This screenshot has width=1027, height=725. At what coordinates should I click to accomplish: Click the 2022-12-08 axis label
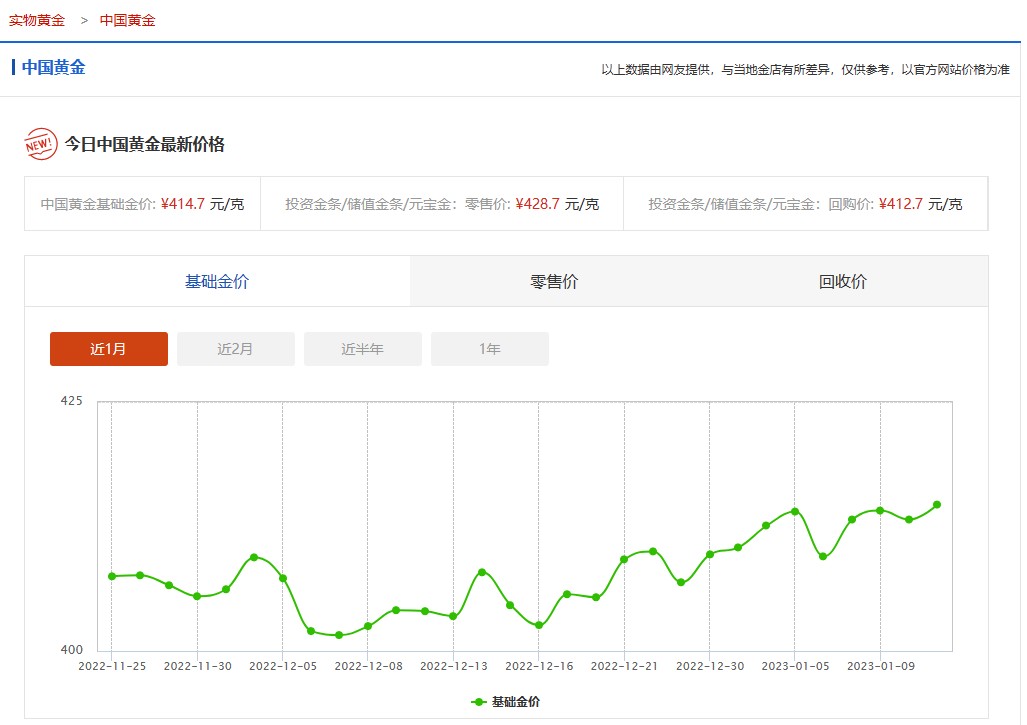tap(368, 666)
